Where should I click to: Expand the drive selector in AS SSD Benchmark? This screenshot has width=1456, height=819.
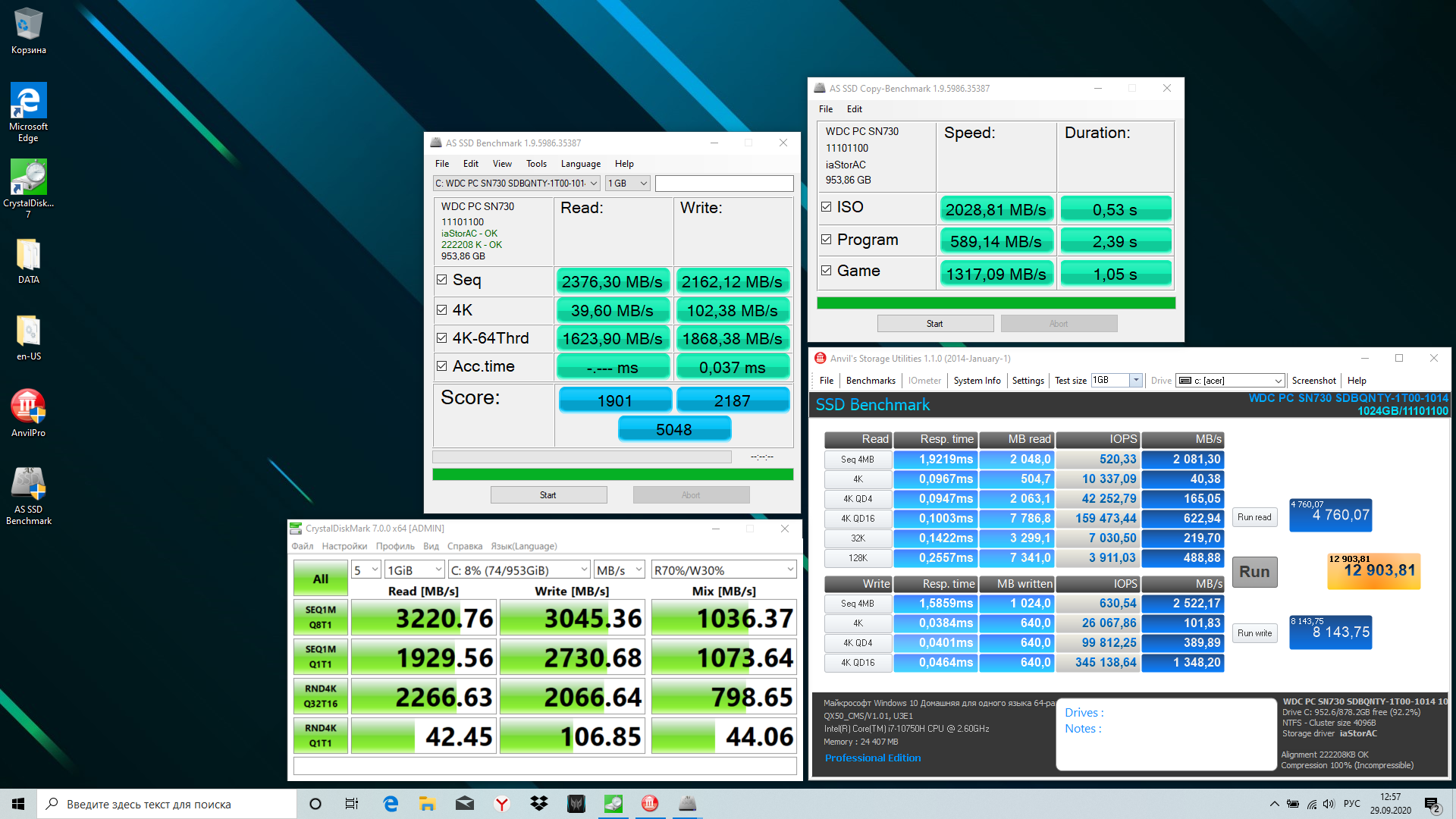(x=516, y=183)
